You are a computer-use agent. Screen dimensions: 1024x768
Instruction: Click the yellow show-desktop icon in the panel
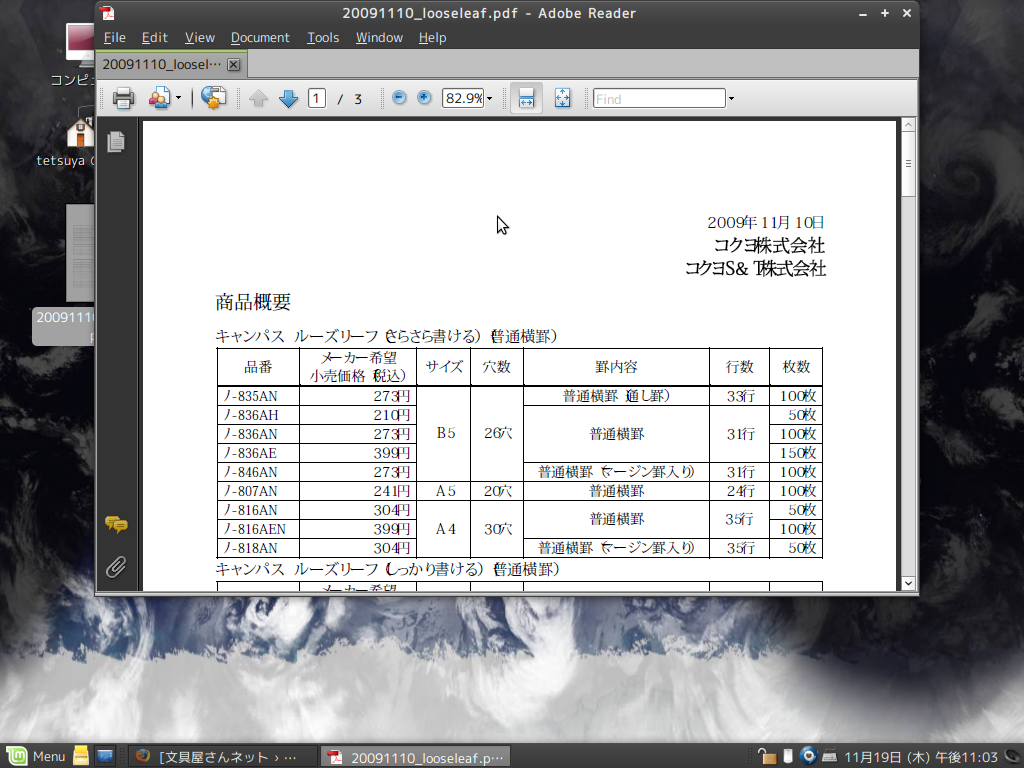81,756
